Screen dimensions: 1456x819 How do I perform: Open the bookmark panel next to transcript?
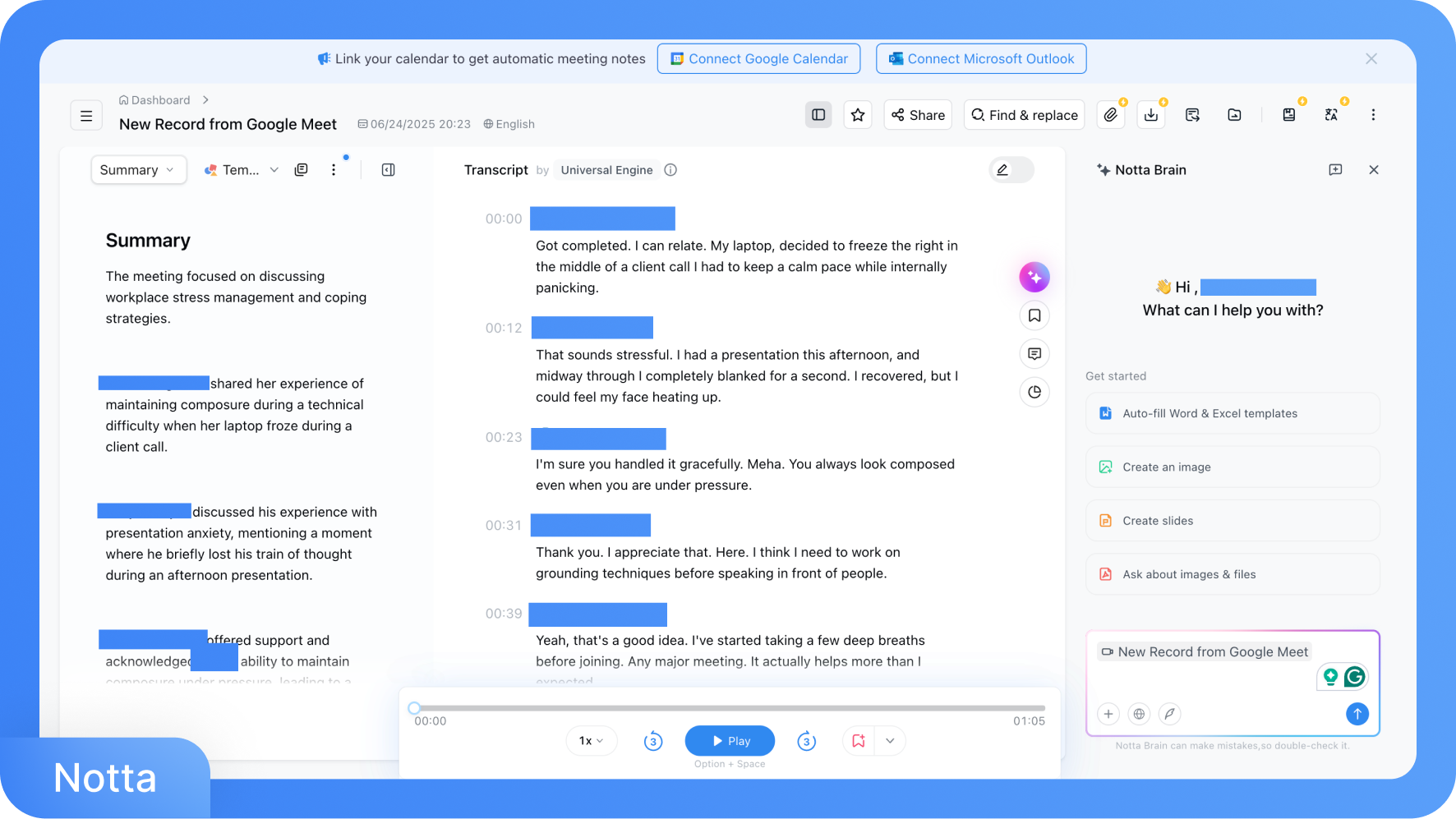(1034, 315)
